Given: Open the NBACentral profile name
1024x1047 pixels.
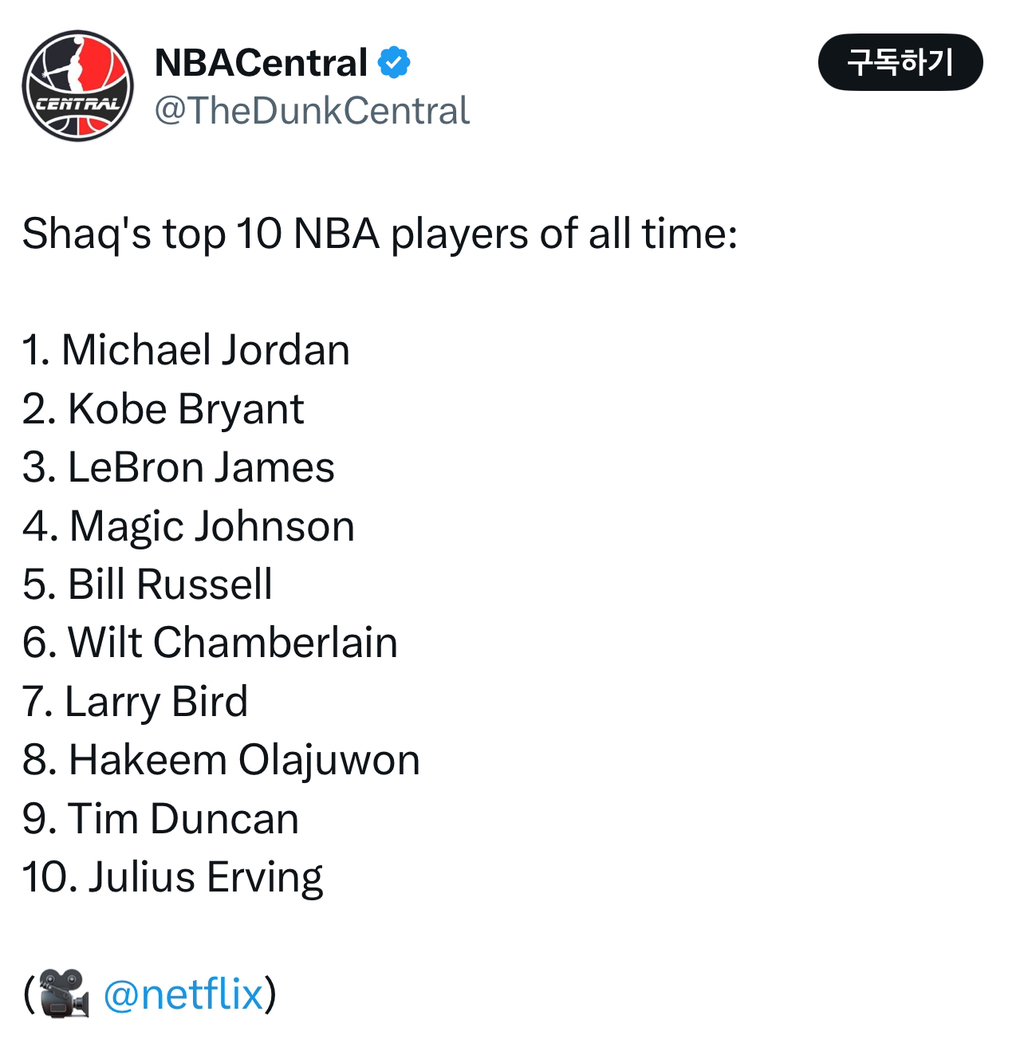Looking at the screenshot, I should click(261, 64).
